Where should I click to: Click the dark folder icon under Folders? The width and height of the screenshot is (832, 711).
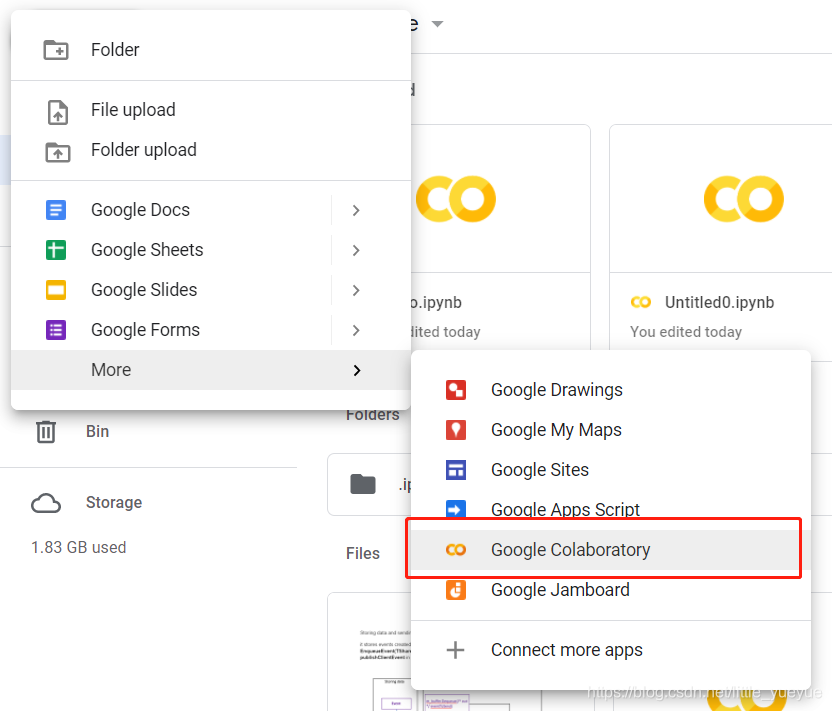tap(363, 484)
